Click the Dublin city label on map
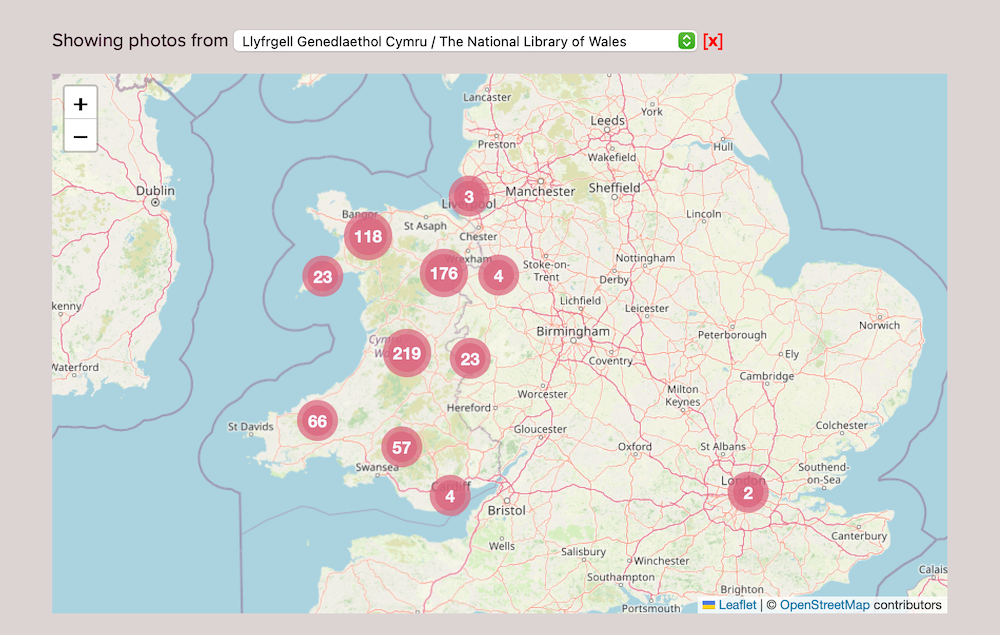 coord(155,190)
